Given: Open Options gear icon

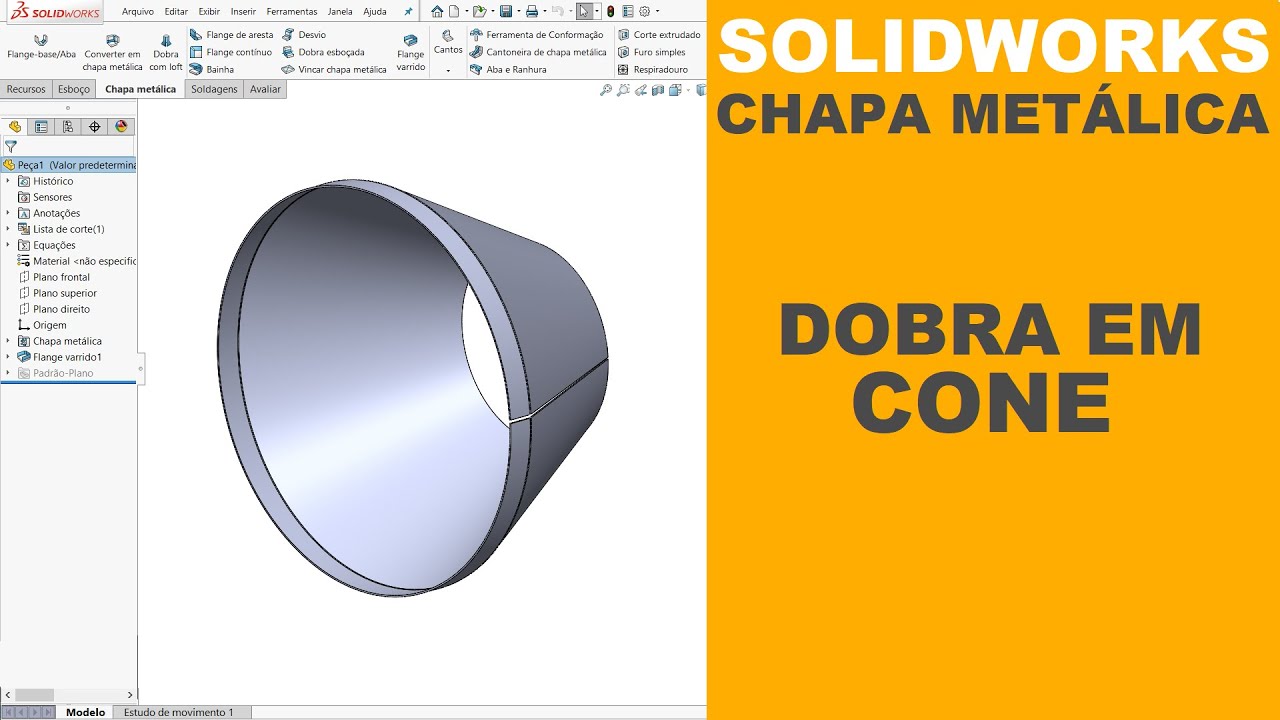Looking at the screenshot, I should pyautogui.click(x=645, y=12).
